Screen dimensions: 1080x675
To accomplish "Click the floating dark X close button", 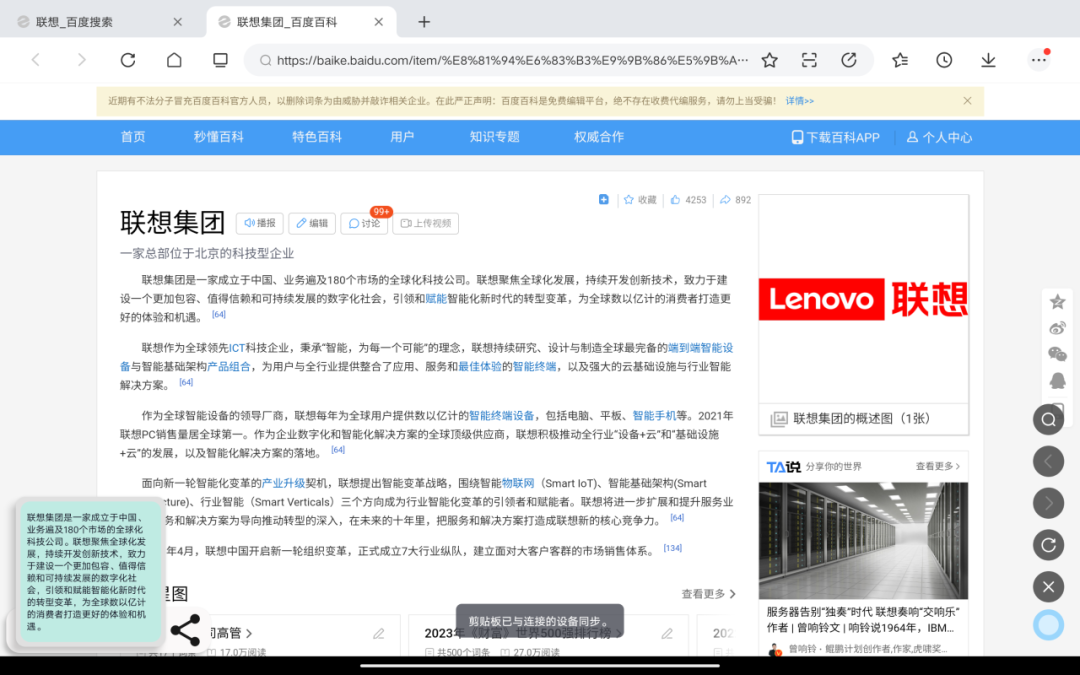I will pyautogui.click(x=1048, y=587).
